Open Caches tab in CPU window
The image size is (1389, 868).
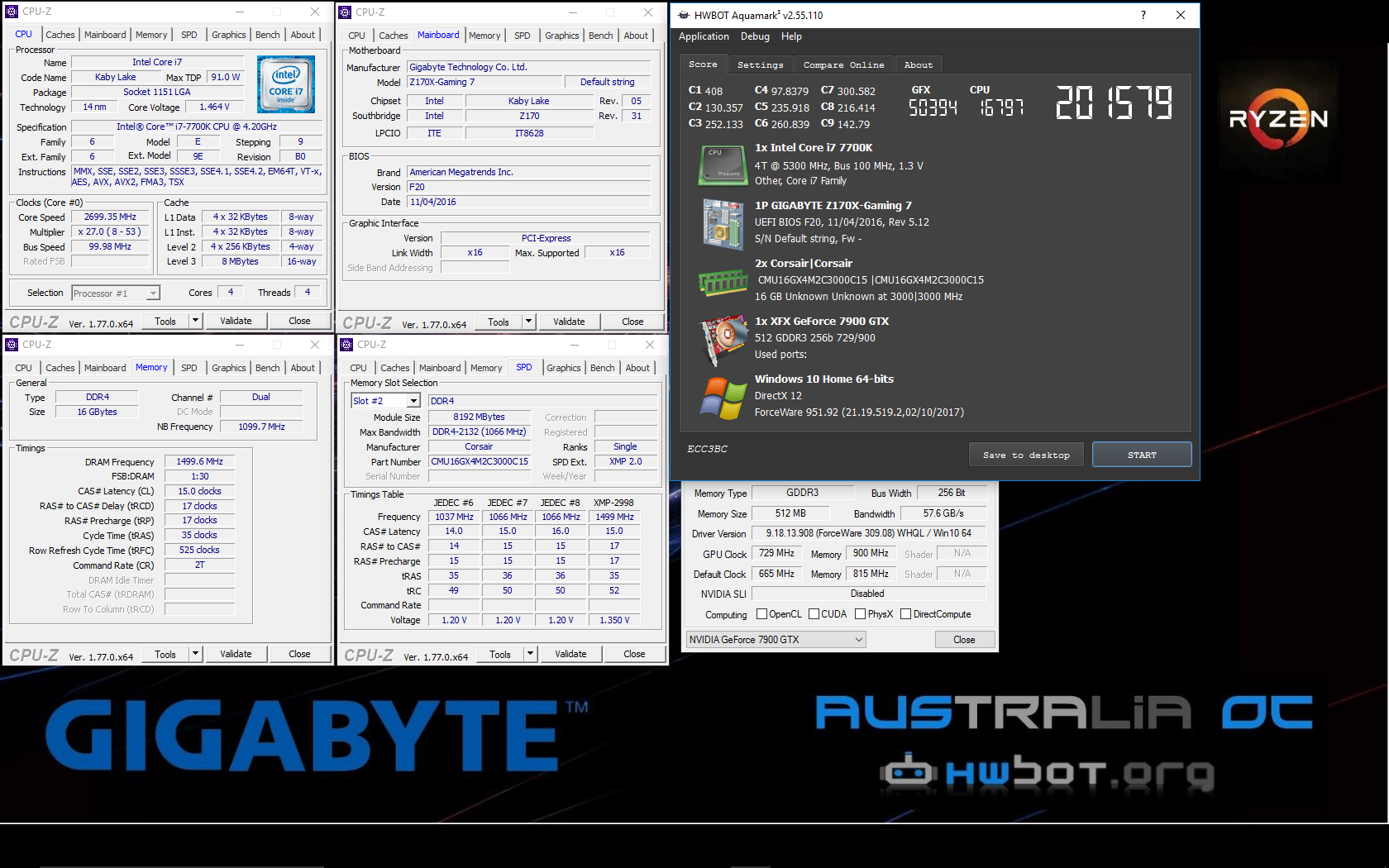point(60,35)
